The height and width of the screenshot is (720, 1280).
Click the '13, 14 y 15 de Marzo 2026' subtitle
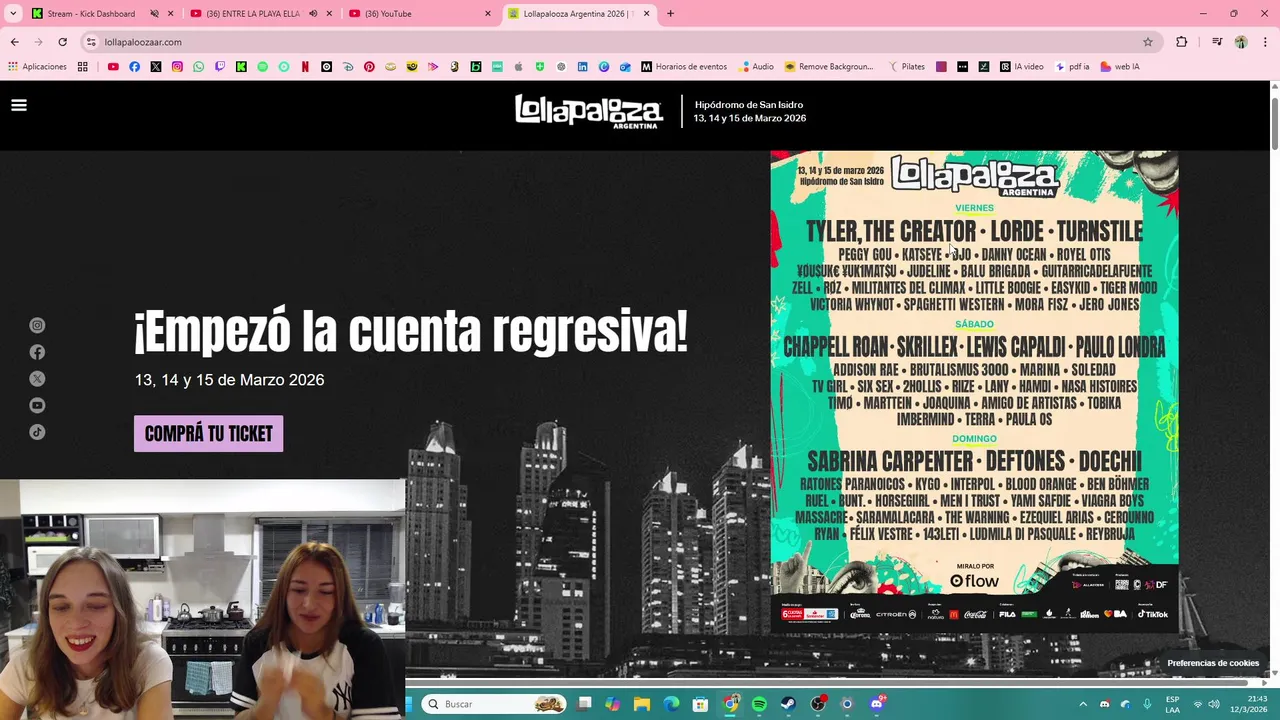(x=229, y=380)
